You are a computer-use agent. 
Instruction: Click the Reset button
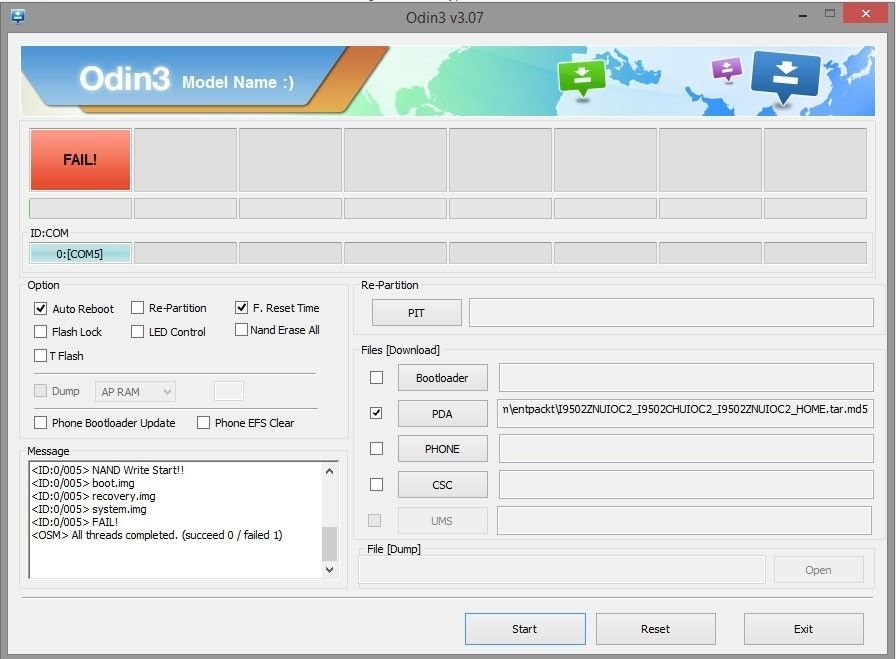tap(655, 629)
